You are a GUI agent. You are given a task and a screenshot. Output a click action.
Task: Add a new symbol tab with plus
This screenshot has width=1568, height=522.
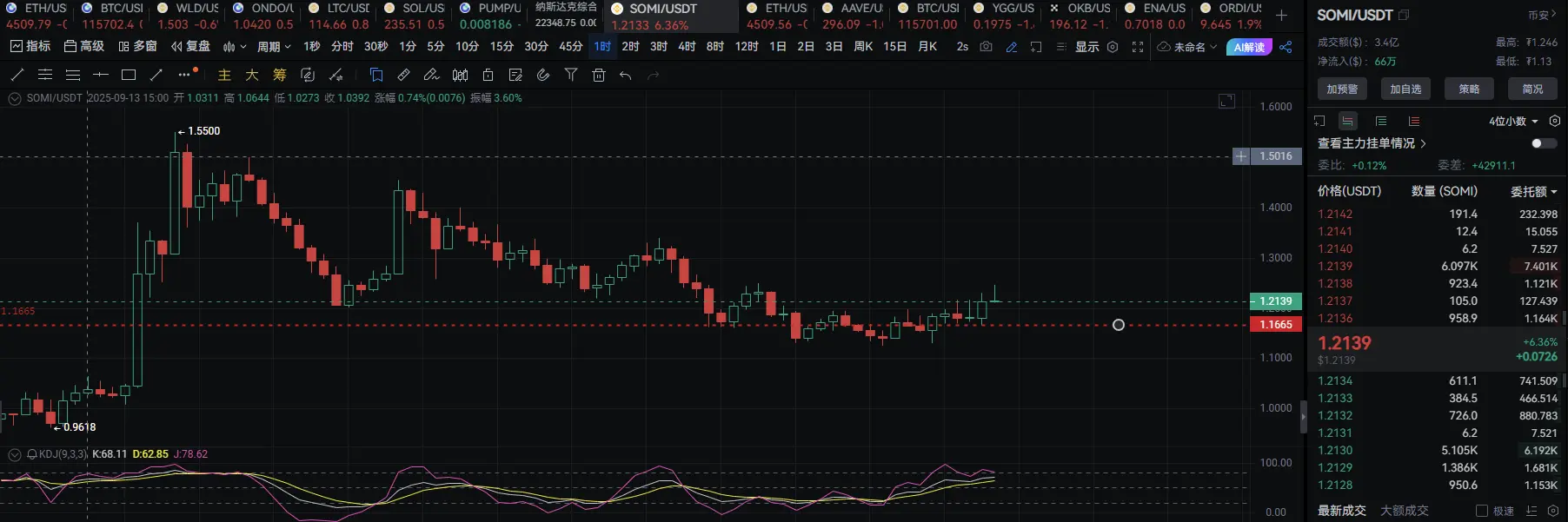click(x=1282, y=15)
